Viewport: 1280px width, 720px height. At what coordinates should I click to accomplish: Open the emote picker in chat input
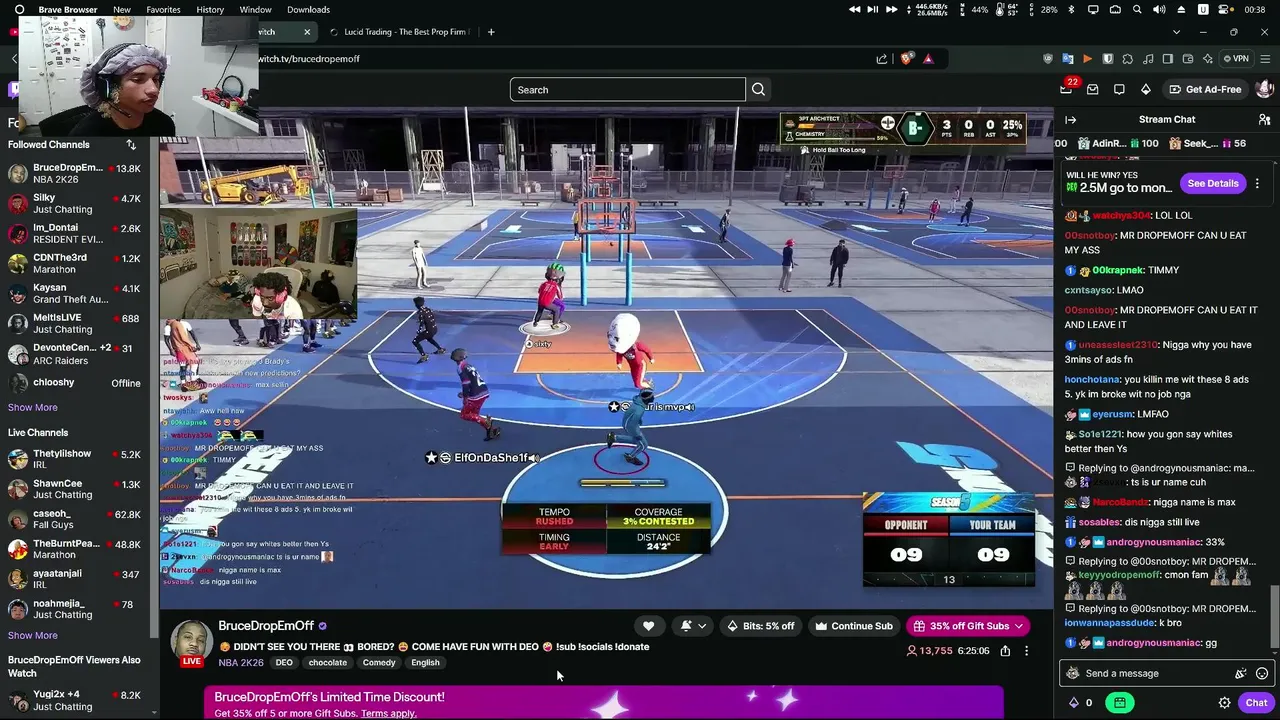1262,674
